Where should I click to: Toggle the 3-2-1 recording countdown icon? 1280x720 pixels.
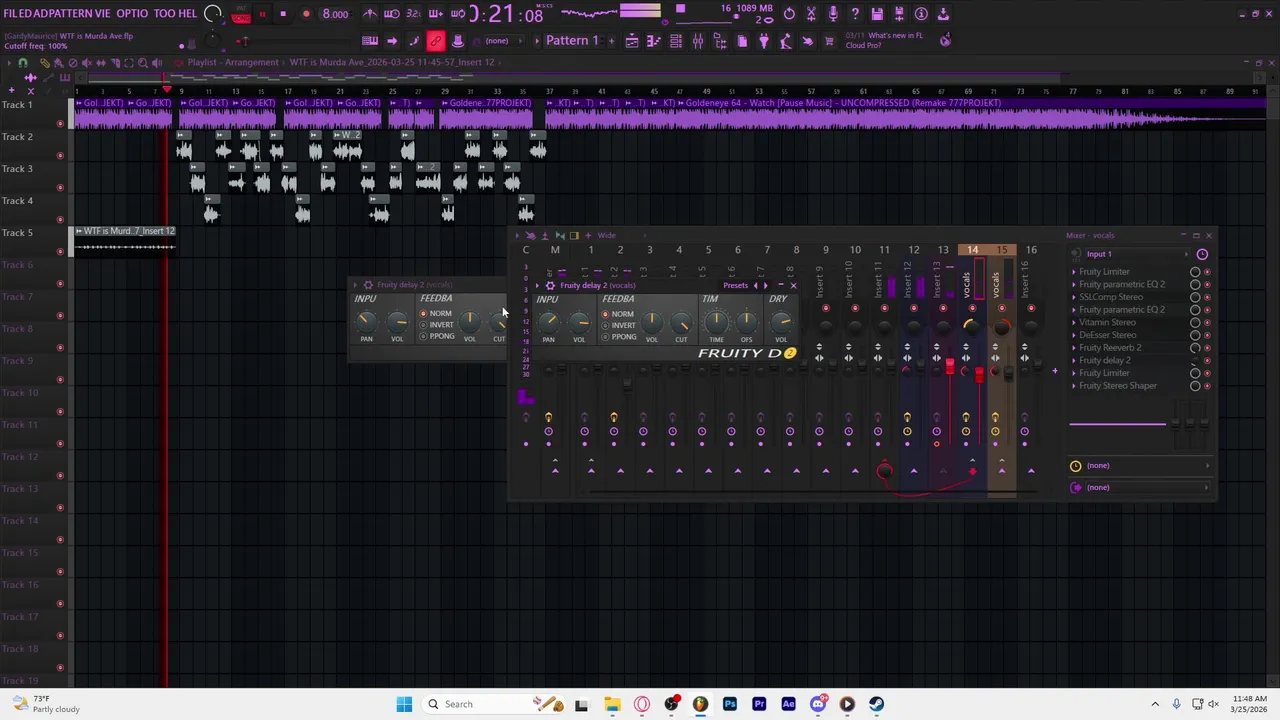pyautogui.click(x=414, y=14)
